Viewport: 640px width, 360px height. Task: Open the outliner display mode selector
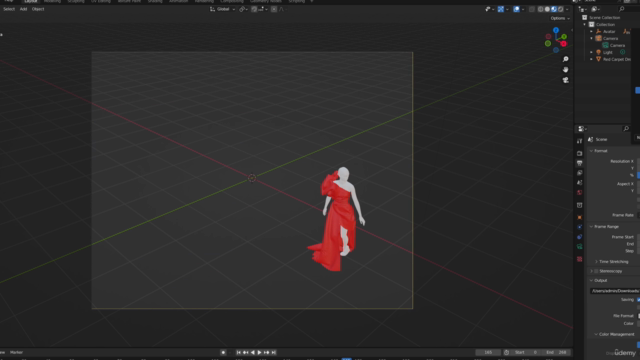(x=583, y=9)
